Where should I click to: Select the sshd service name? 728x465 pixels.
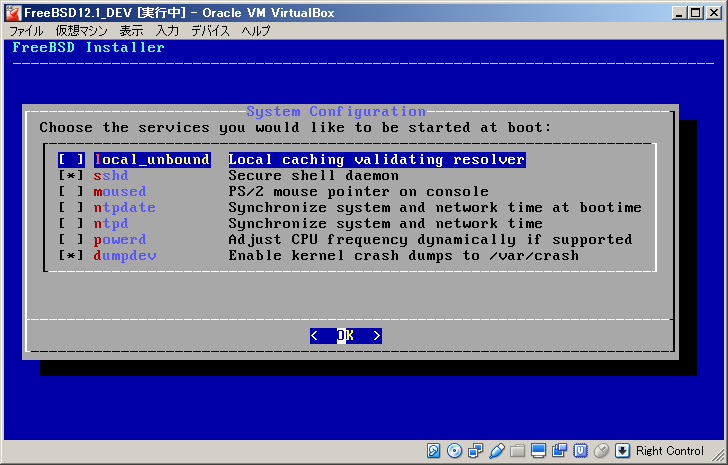click(x=111, y=176)
